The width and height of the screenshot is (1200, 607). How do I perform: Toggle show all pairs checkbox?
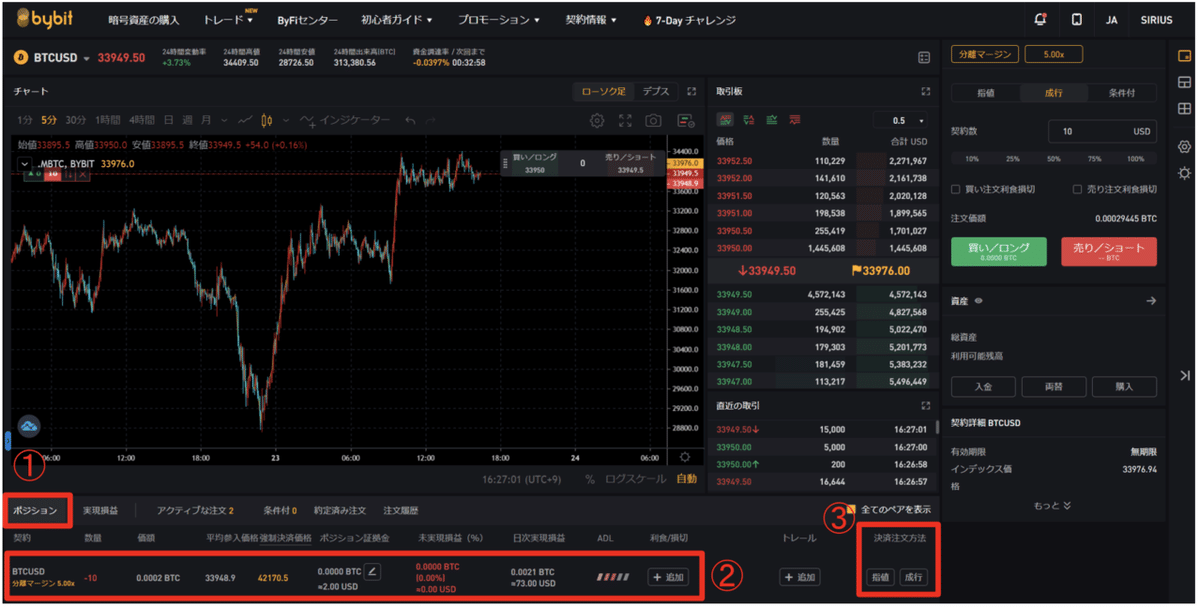850,509
